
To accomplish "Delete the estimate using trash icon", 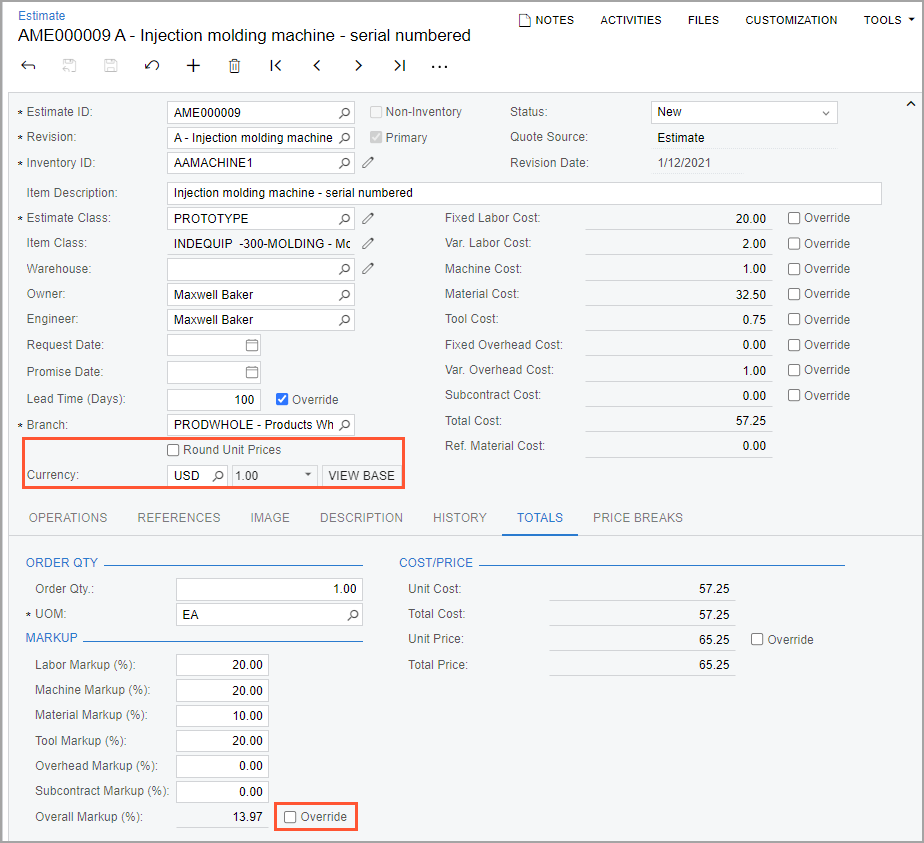I will pos(234,66).
